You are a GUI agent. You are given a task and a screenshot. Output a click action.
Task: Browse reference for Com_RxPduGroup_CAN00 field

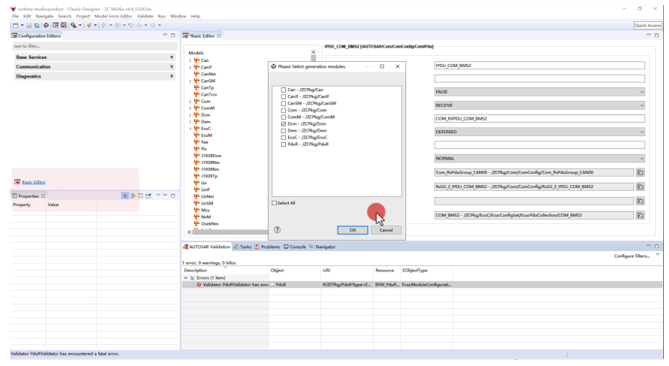pos(640,172)
